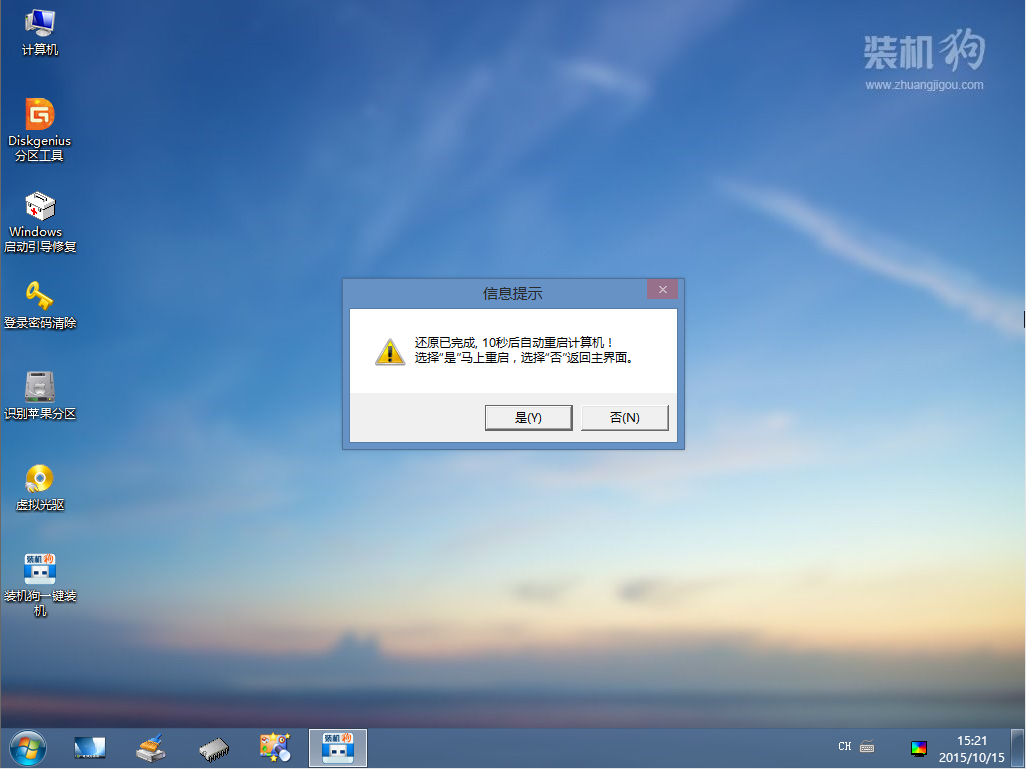The width and height of the screenshot is (1026, 769).
Task: Click 否(N) to return to main interface
Action: (624, 417)
